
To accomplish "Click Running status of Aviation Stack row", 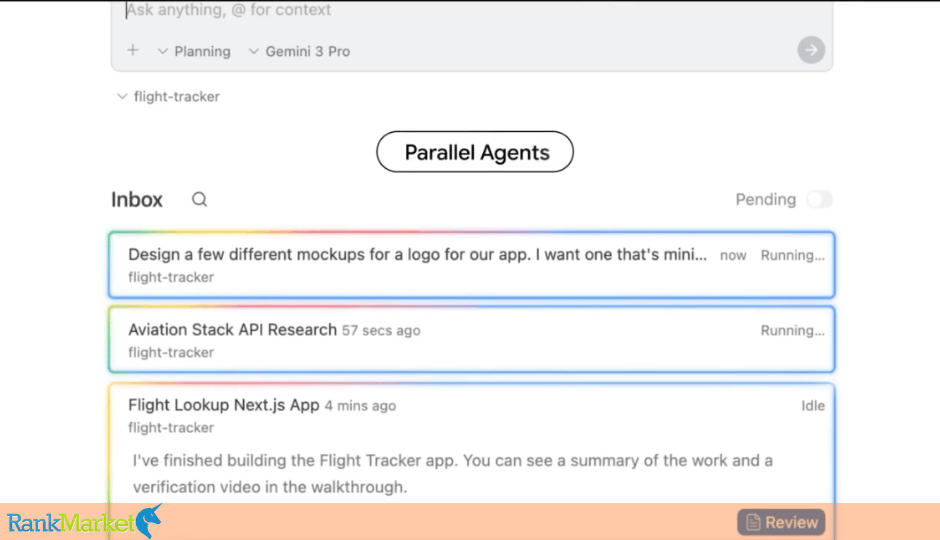I will click(x=793, y=331).
